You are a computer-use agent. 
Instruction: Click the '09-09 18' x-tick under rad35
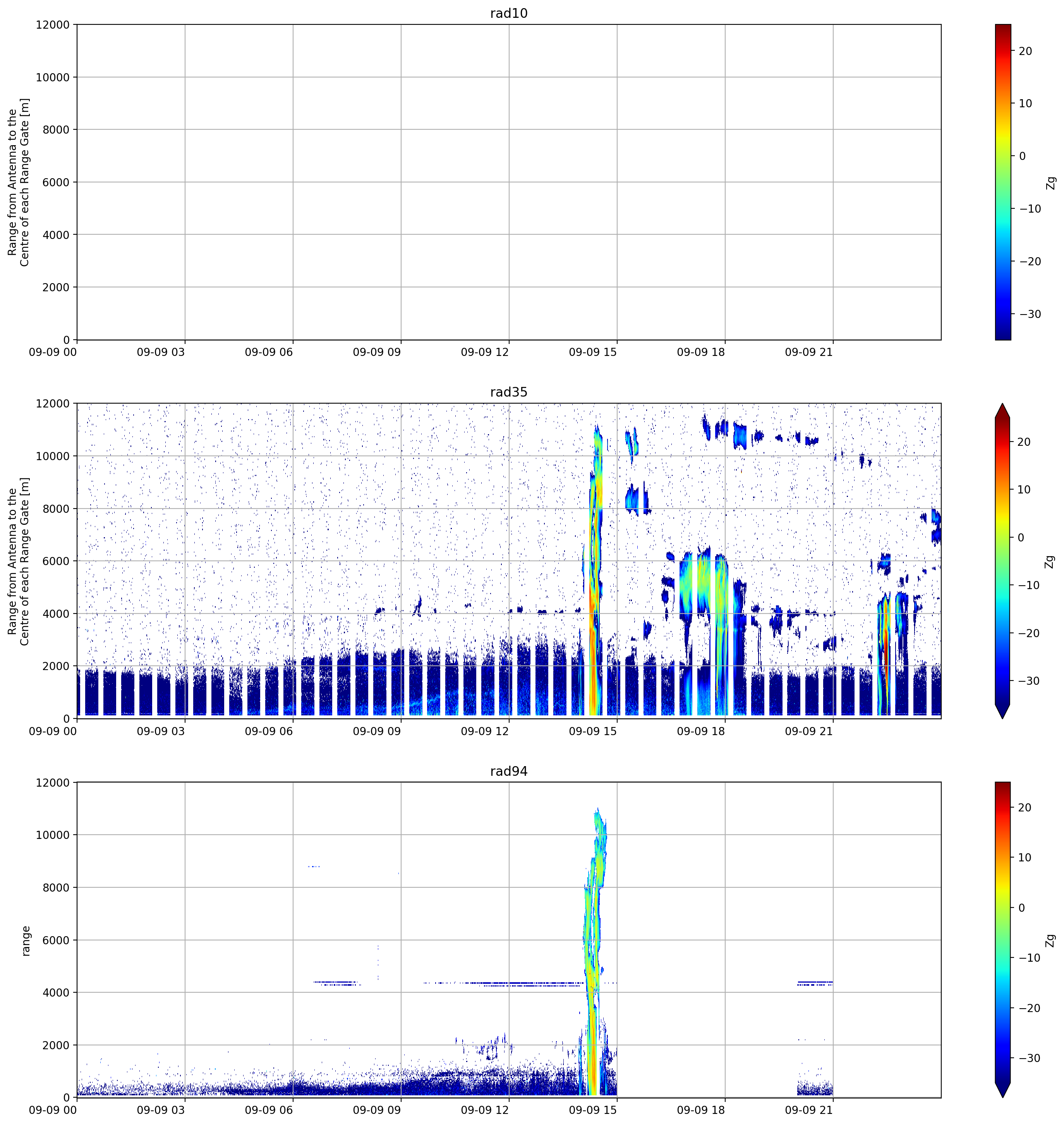(701, 731)
